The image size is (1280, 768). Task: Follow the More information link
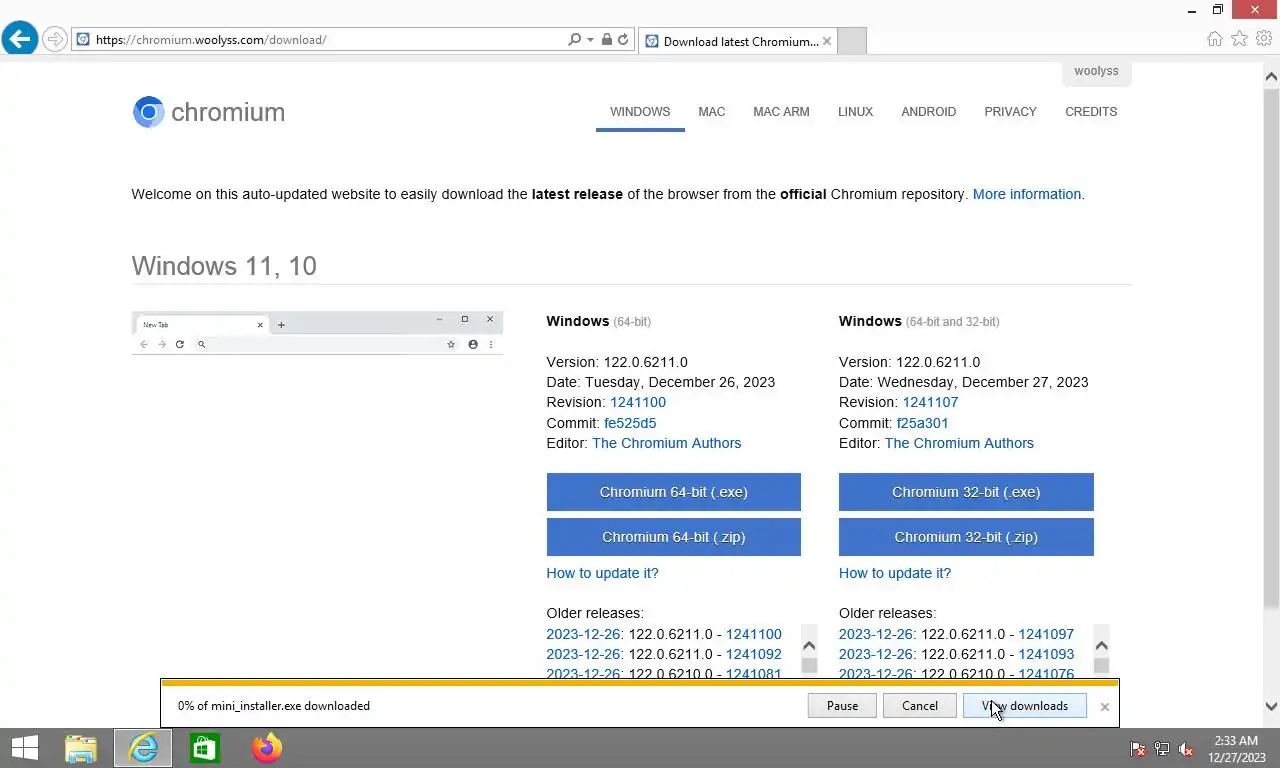pos(1027,194)
